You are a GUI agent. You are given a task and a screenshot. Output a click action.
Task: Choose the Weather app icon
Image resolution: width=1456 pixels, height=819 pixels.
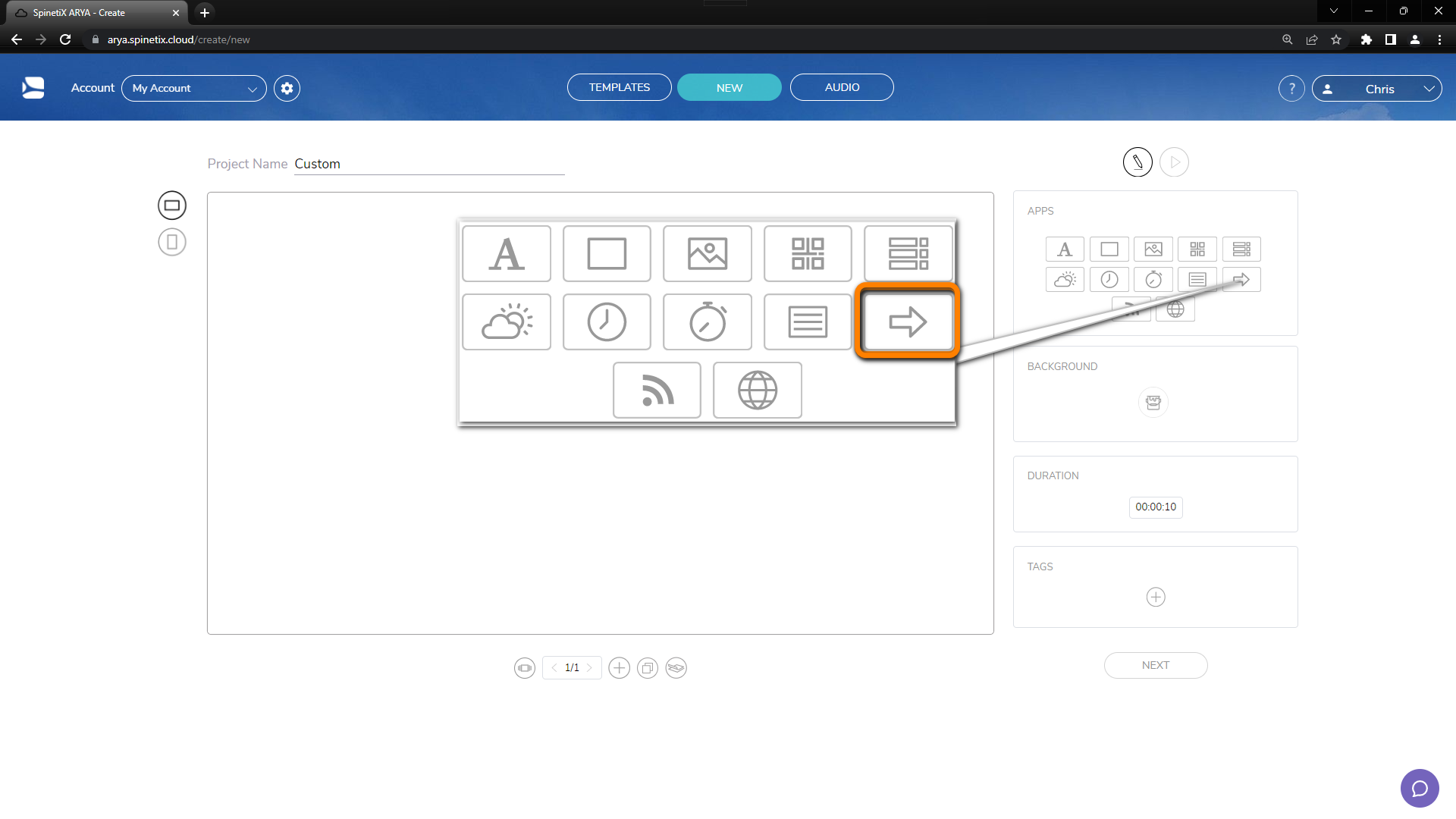506,322
